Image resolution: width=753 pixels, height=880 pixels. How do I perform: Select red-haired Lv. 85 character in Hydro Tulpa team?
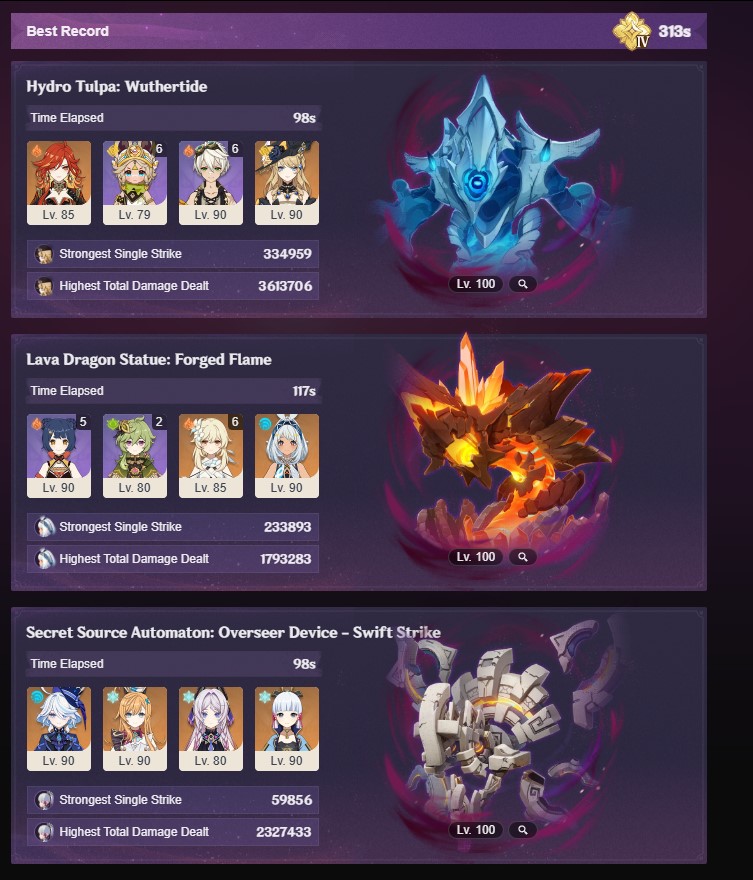pyautogui.click(x=59, y=183)
